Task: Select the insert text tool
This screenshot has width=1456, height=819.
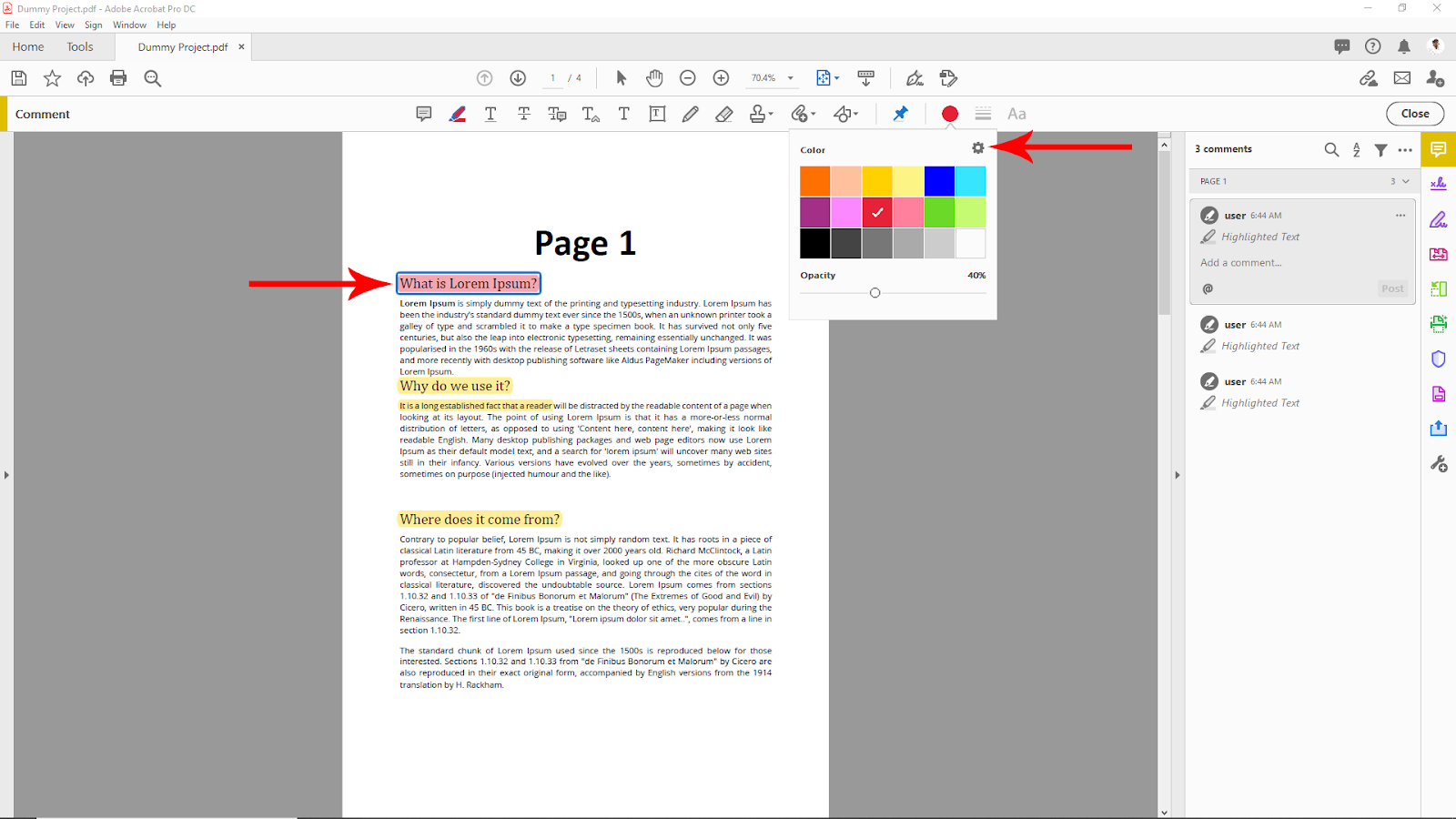Action: pos(591,114)
